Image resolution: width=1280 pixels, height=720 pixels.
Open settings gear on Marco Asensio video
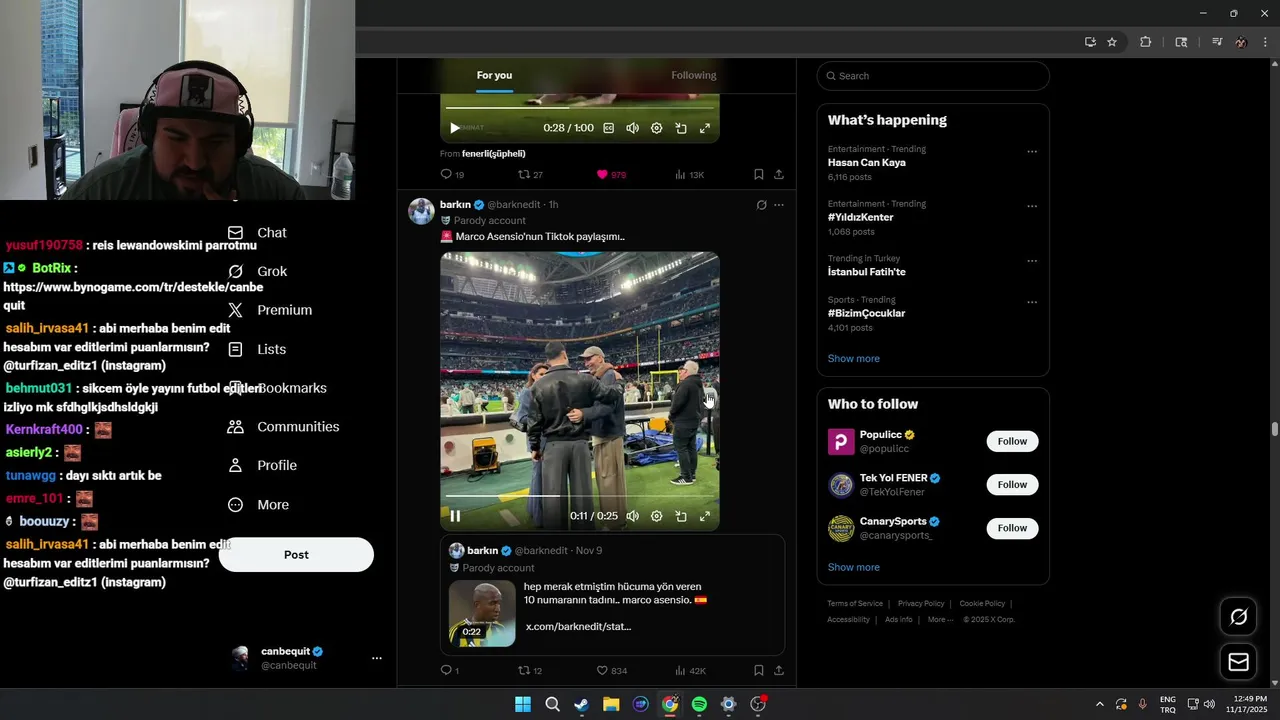(657, 516)
